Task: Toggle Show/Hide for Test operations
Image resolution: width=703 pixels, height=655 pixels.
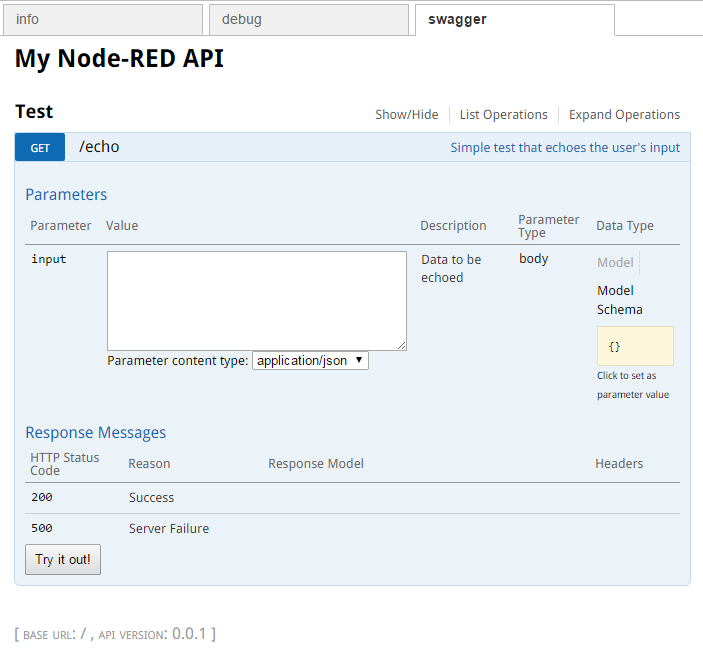Action: coord(406,115)
